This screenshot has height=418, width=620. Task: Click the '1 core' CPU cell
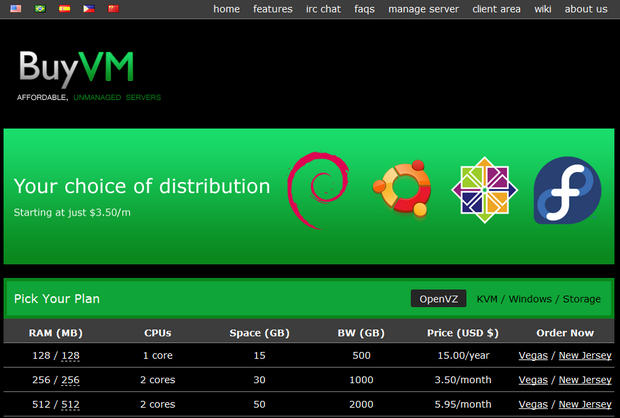point(158,356)
